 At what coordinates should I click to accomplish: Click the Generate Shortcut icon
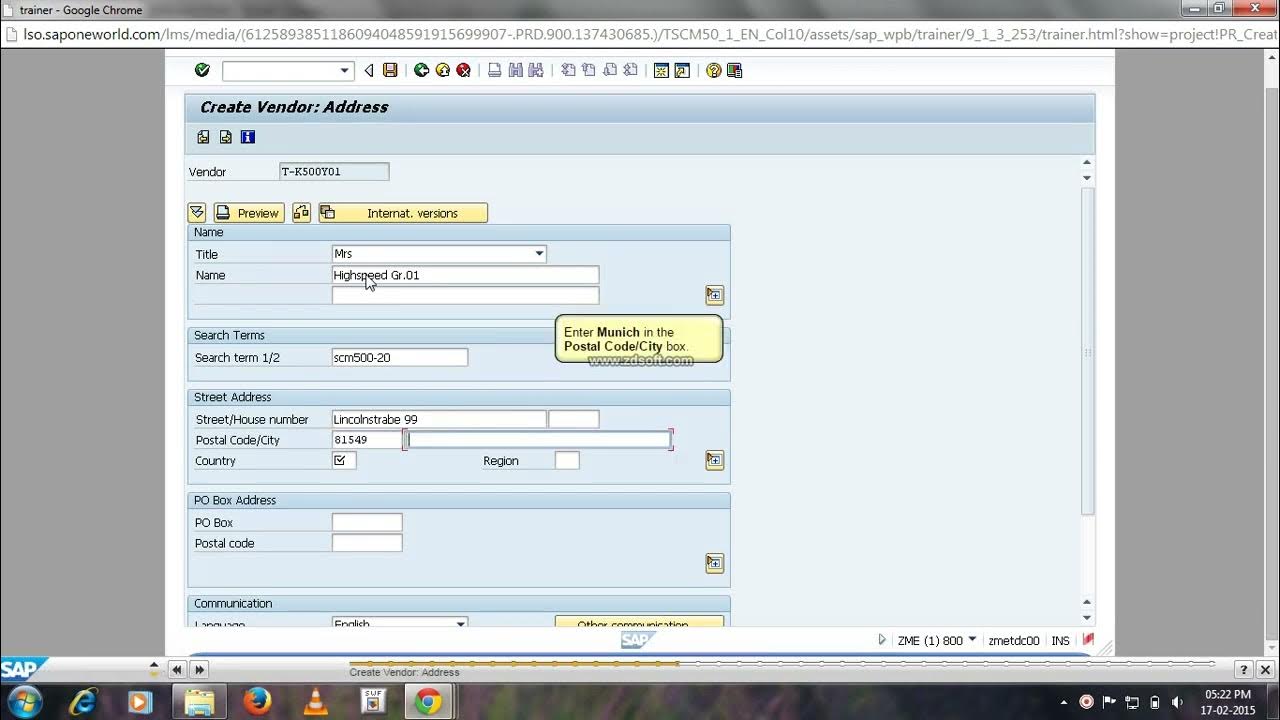[x=682, y=70]
